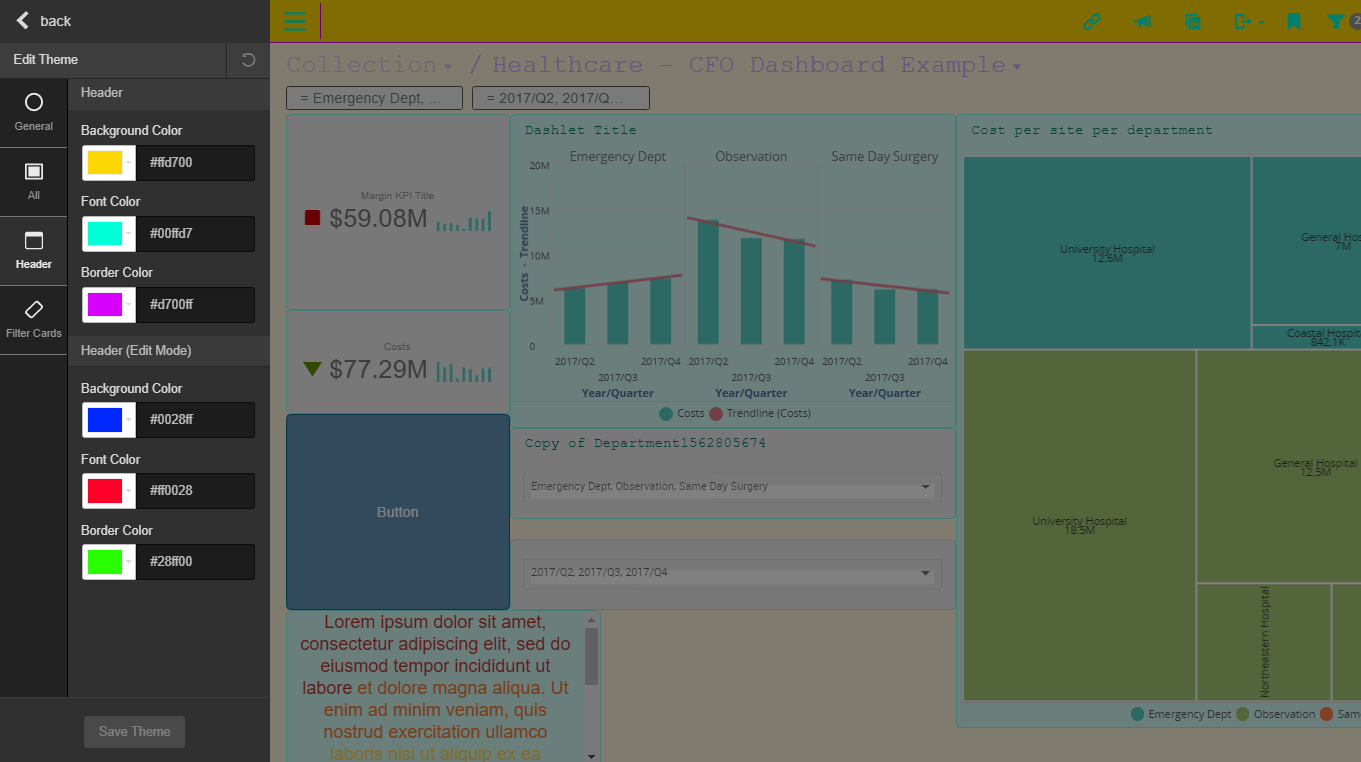
Task: Click the copy pages icon in the header
Action: 1192,21
